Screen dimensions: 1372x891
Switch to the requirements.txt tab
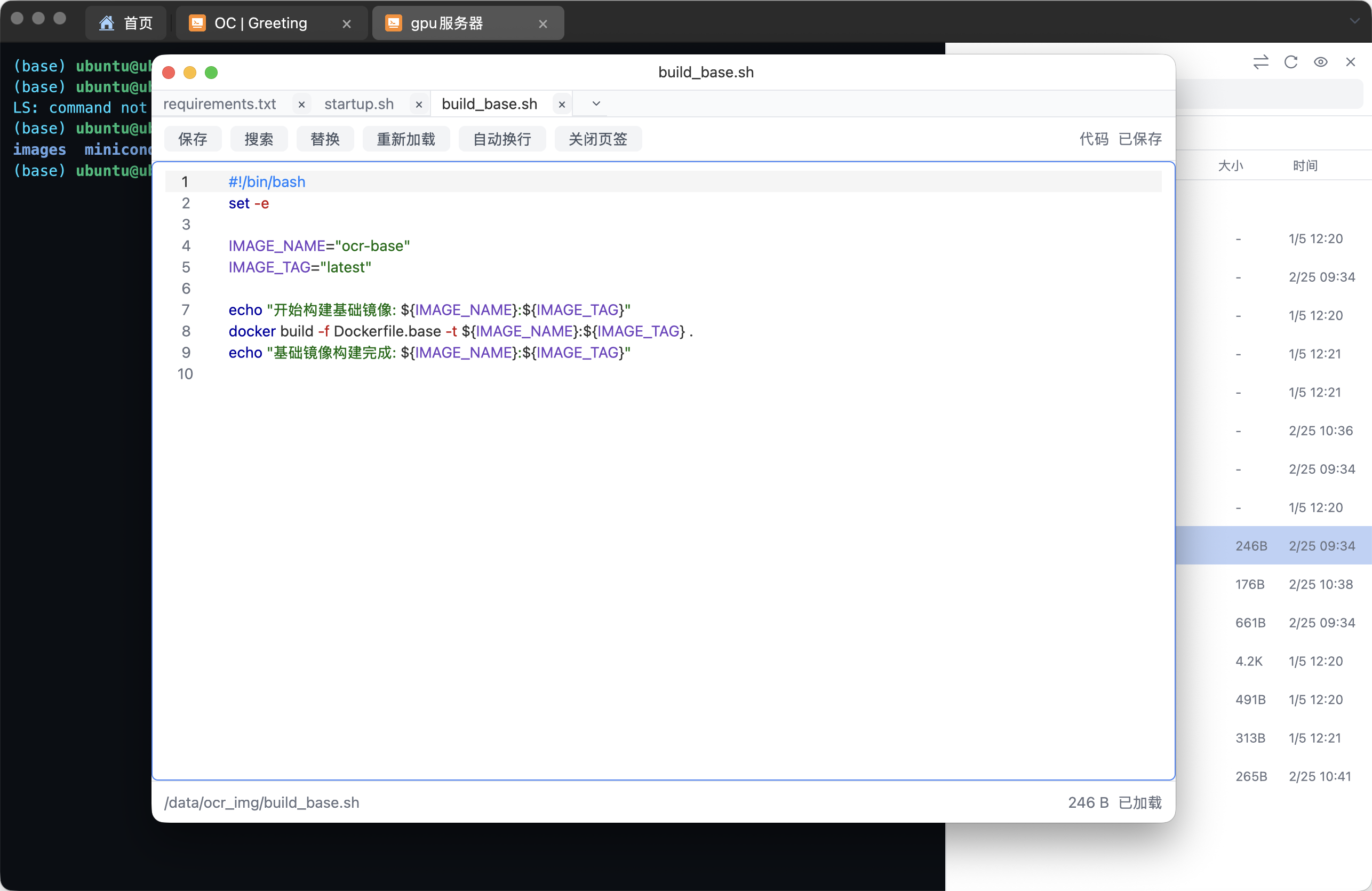point(220,104)
